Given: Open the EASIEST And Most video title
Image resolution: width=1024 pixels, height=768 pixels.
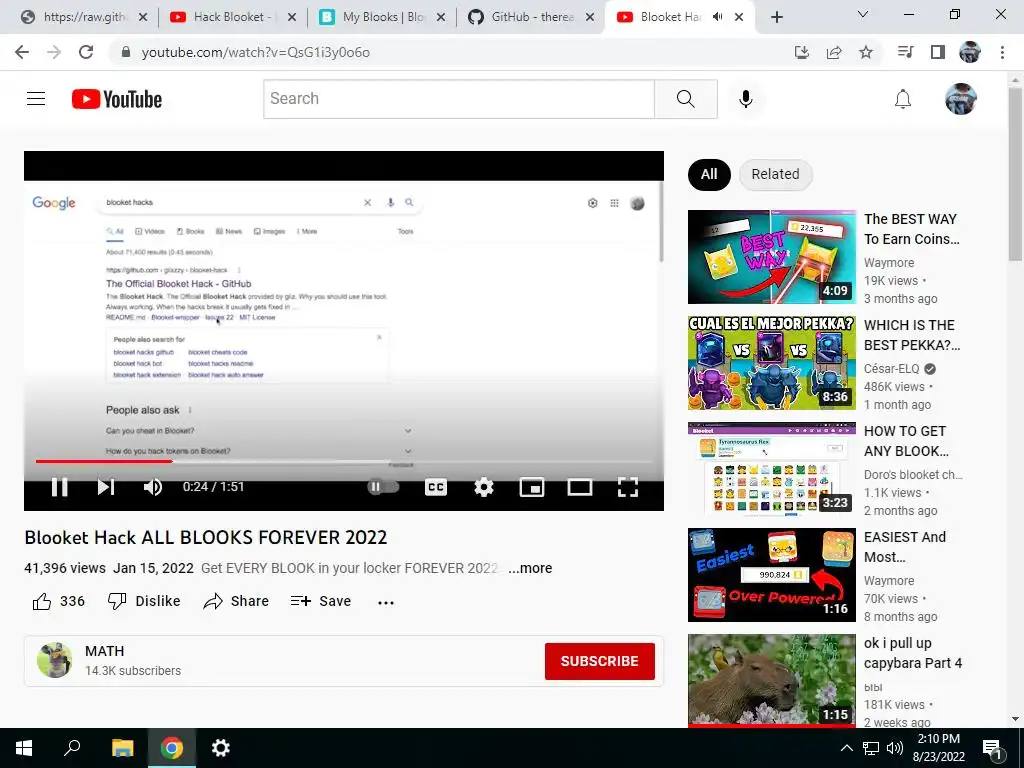Looking at the screenshot, I should 904,547.
